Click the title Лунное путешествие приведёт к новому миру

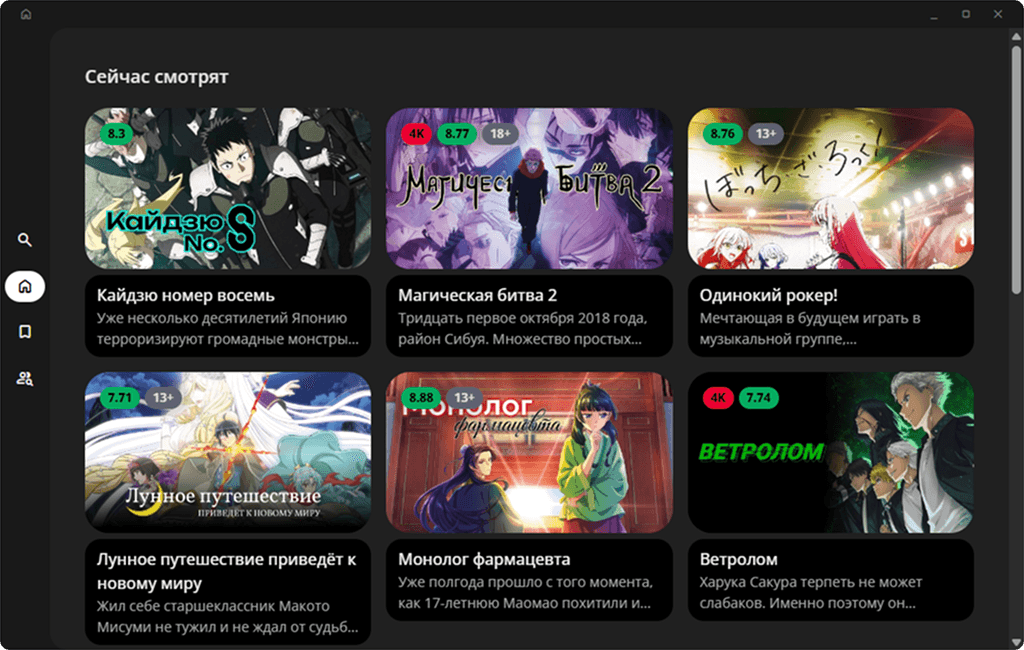coord(227,571)
